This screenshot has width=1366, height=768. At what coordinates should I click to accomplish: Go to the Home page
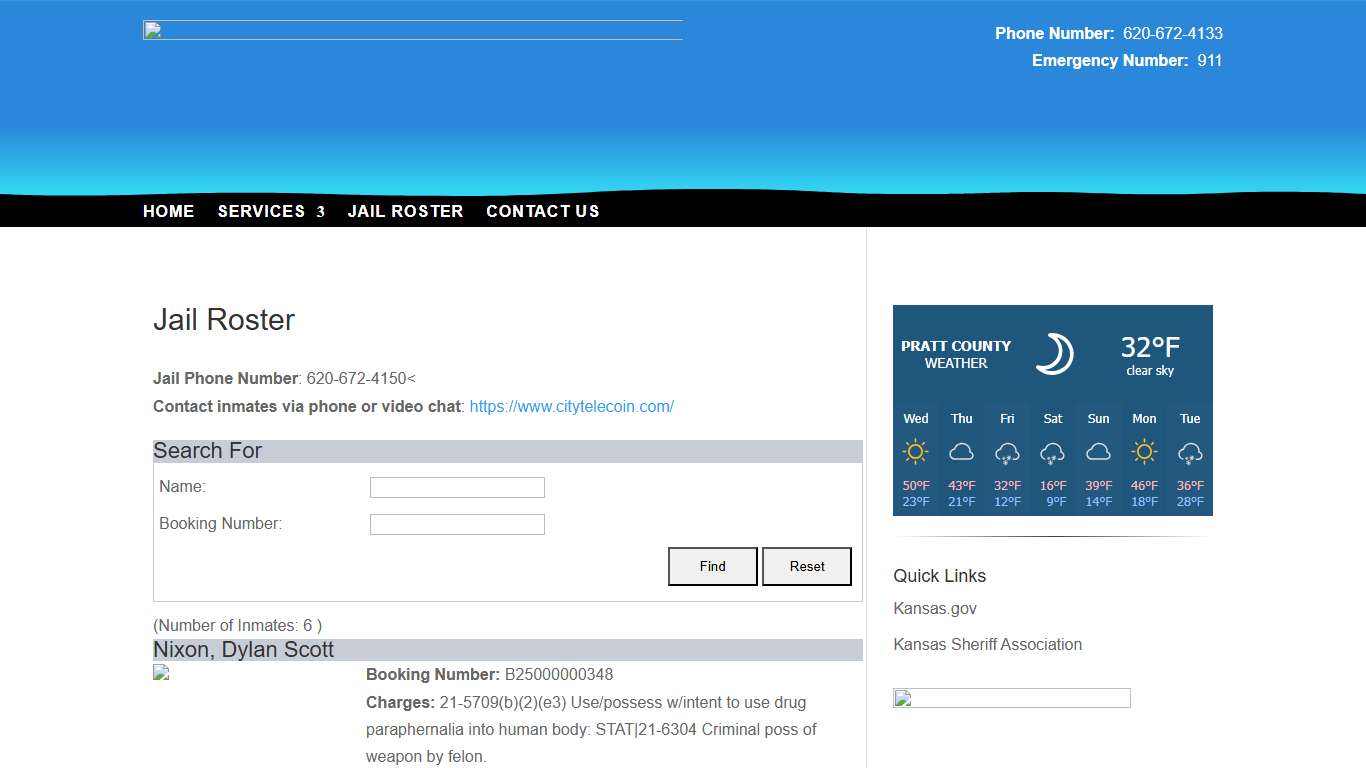pos(168,211)
